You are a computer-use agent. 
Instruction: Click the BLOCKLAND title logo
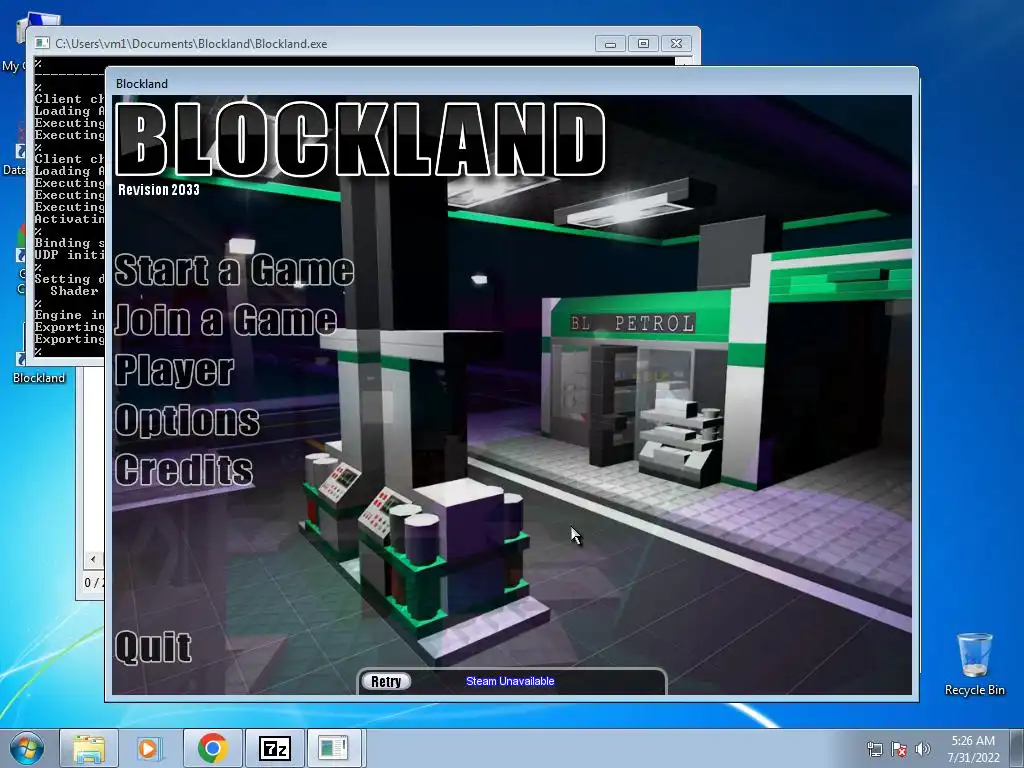click(360, 139)
